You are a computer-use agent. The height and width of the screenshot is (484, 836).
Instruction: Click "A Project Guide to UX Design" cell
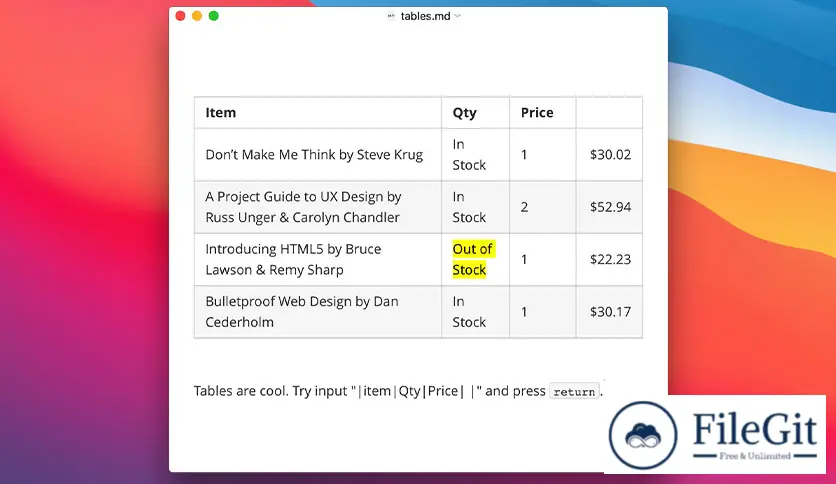318,207
